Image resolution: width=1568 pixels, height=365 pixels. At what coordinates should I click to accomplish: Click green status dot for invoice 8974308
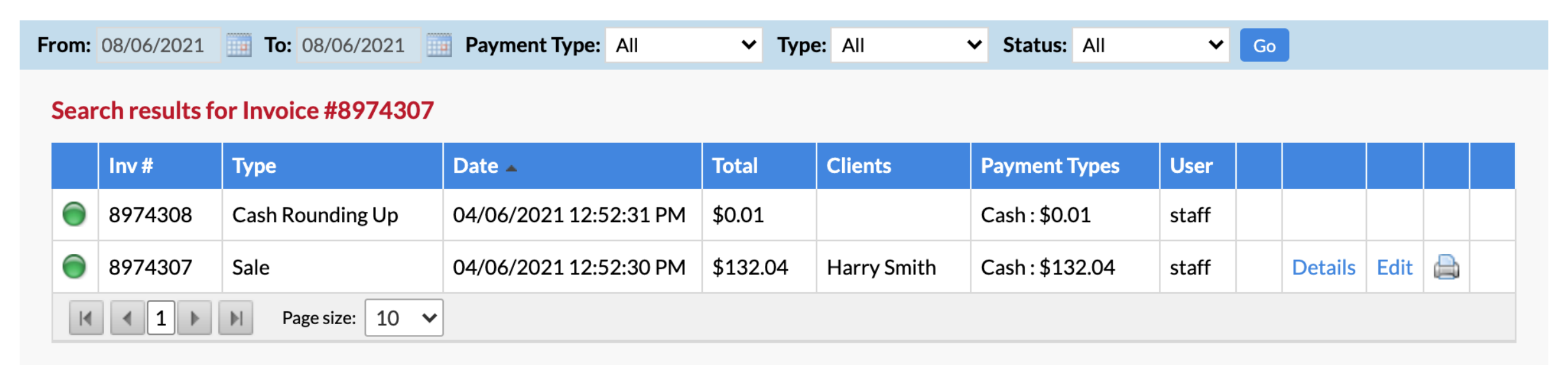74,214
